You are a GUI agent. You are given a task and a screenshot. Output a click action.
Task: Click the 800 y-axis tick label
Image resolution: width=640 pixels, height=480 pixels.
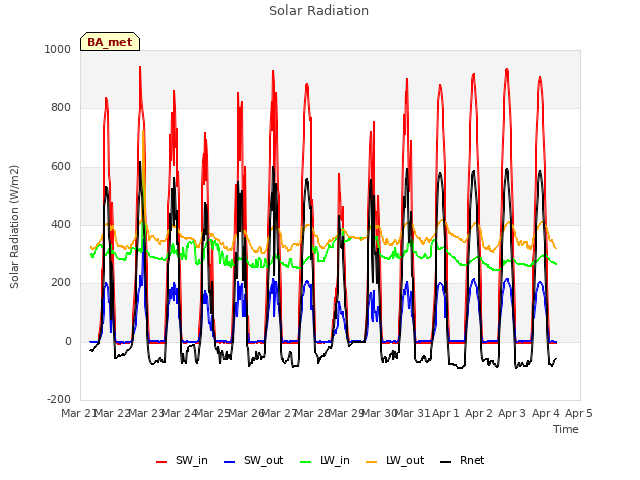[x=61, y=108]
